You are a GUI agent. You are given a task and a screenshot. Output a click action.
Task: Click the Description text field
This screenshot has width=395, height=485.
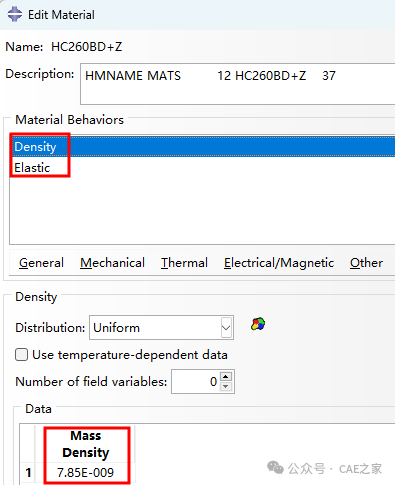point(238,84)
